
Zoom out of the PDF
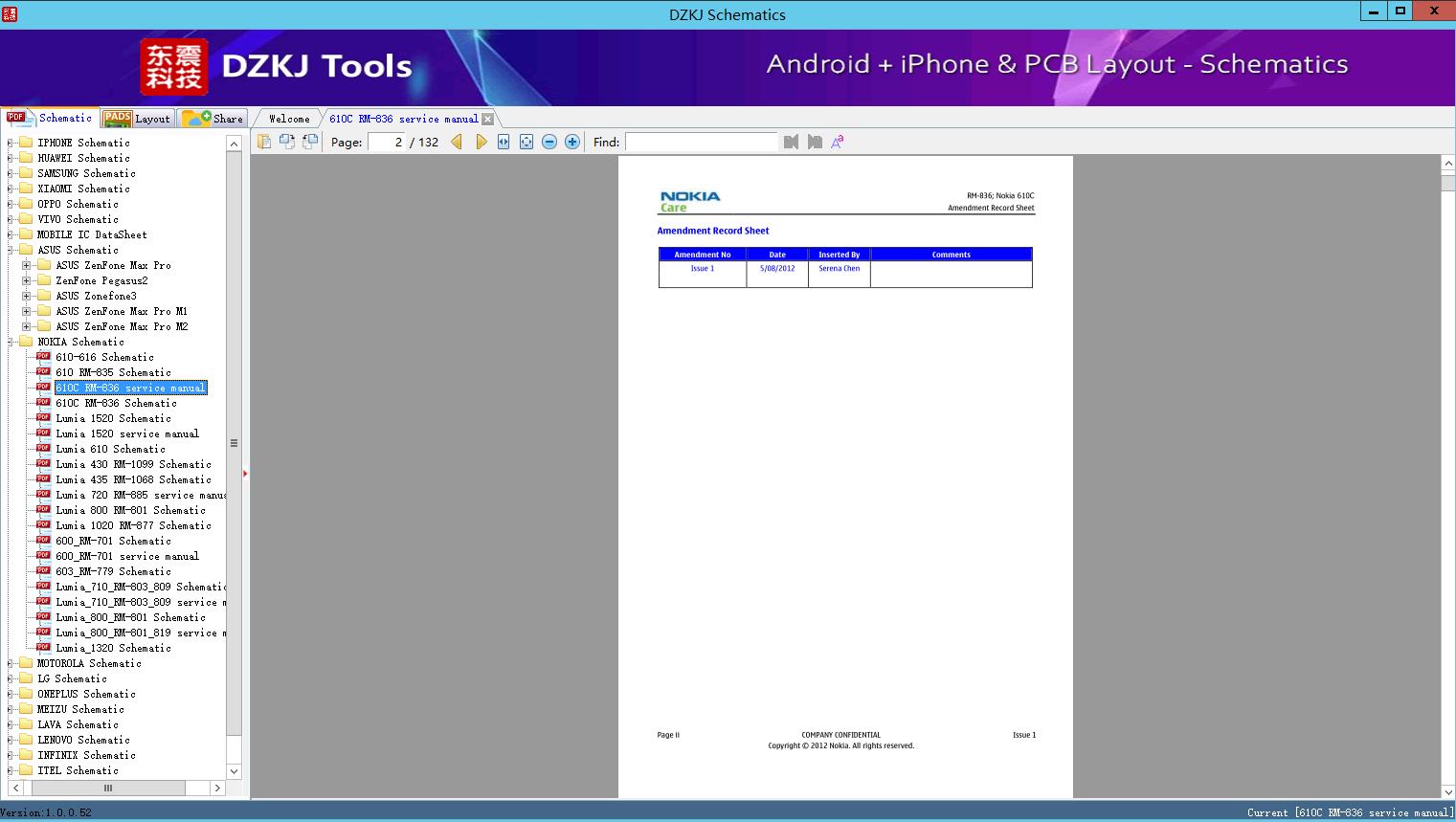[549, 142]
